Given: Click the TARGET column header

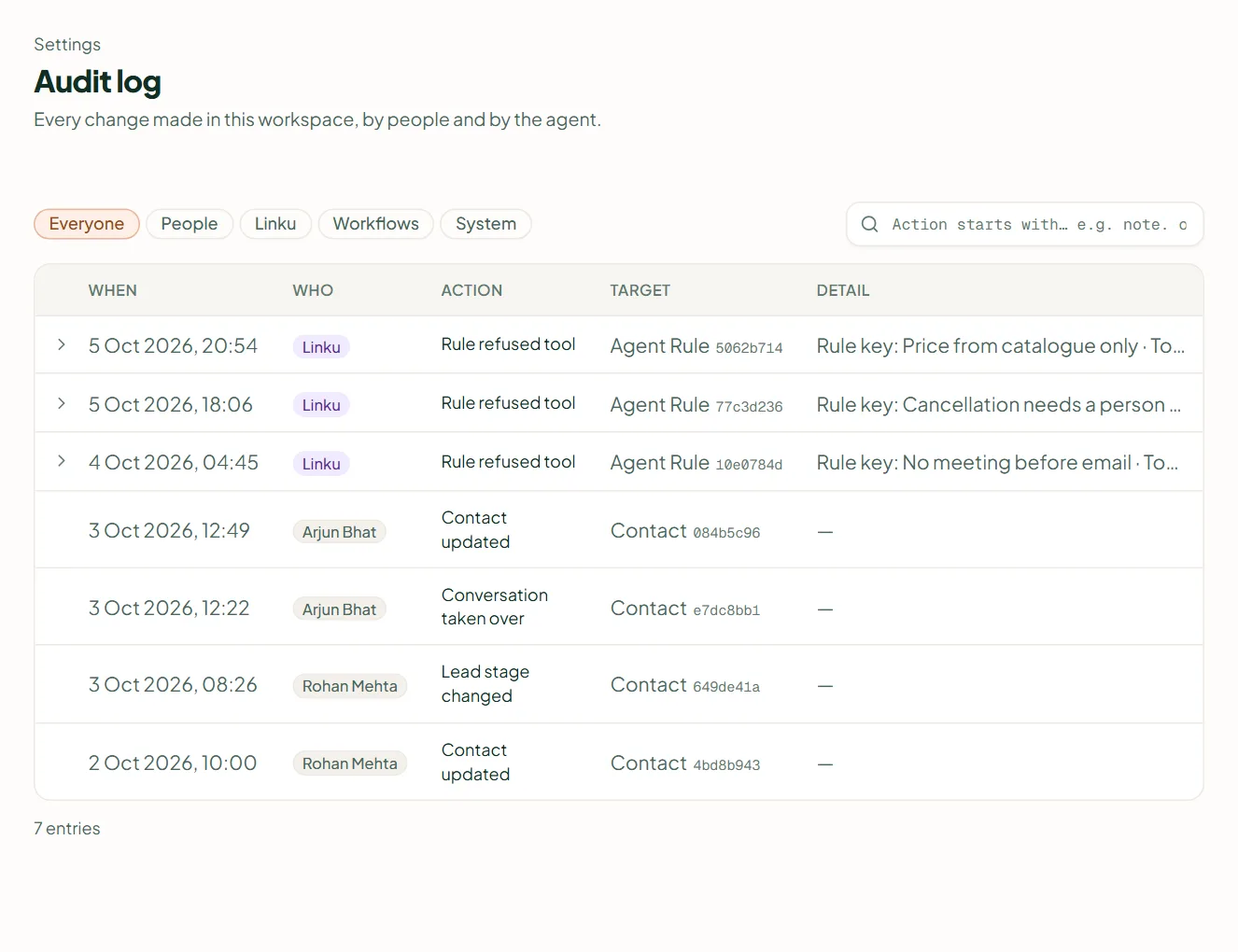Looking at the screenshot, I should 640,290.
